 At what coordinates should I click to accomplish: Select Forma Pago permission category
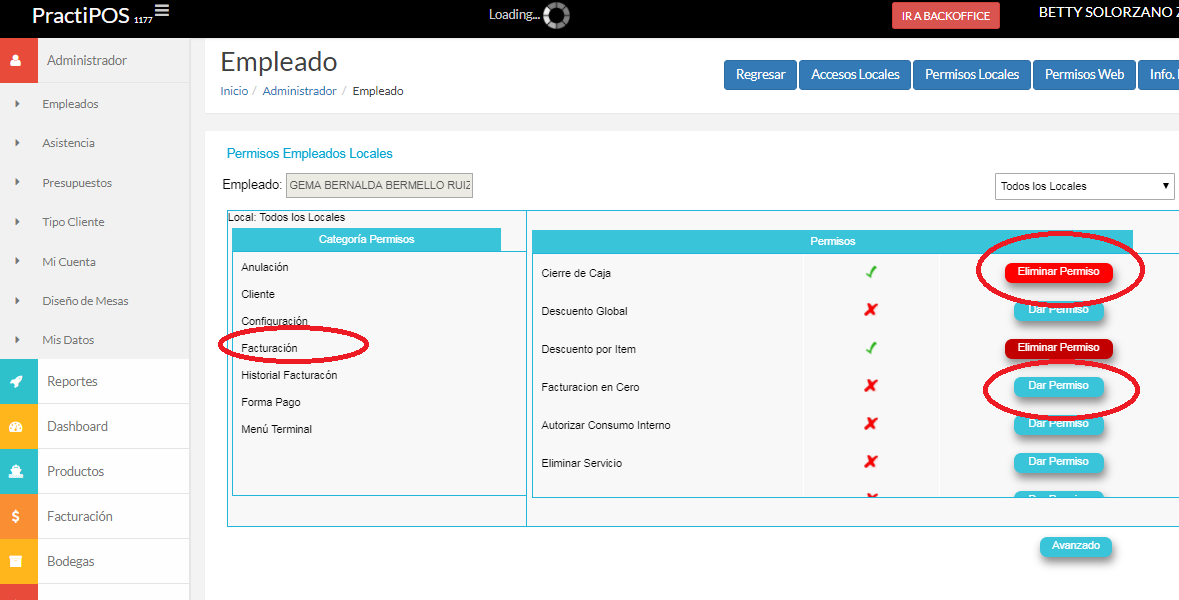click(271, 402)
